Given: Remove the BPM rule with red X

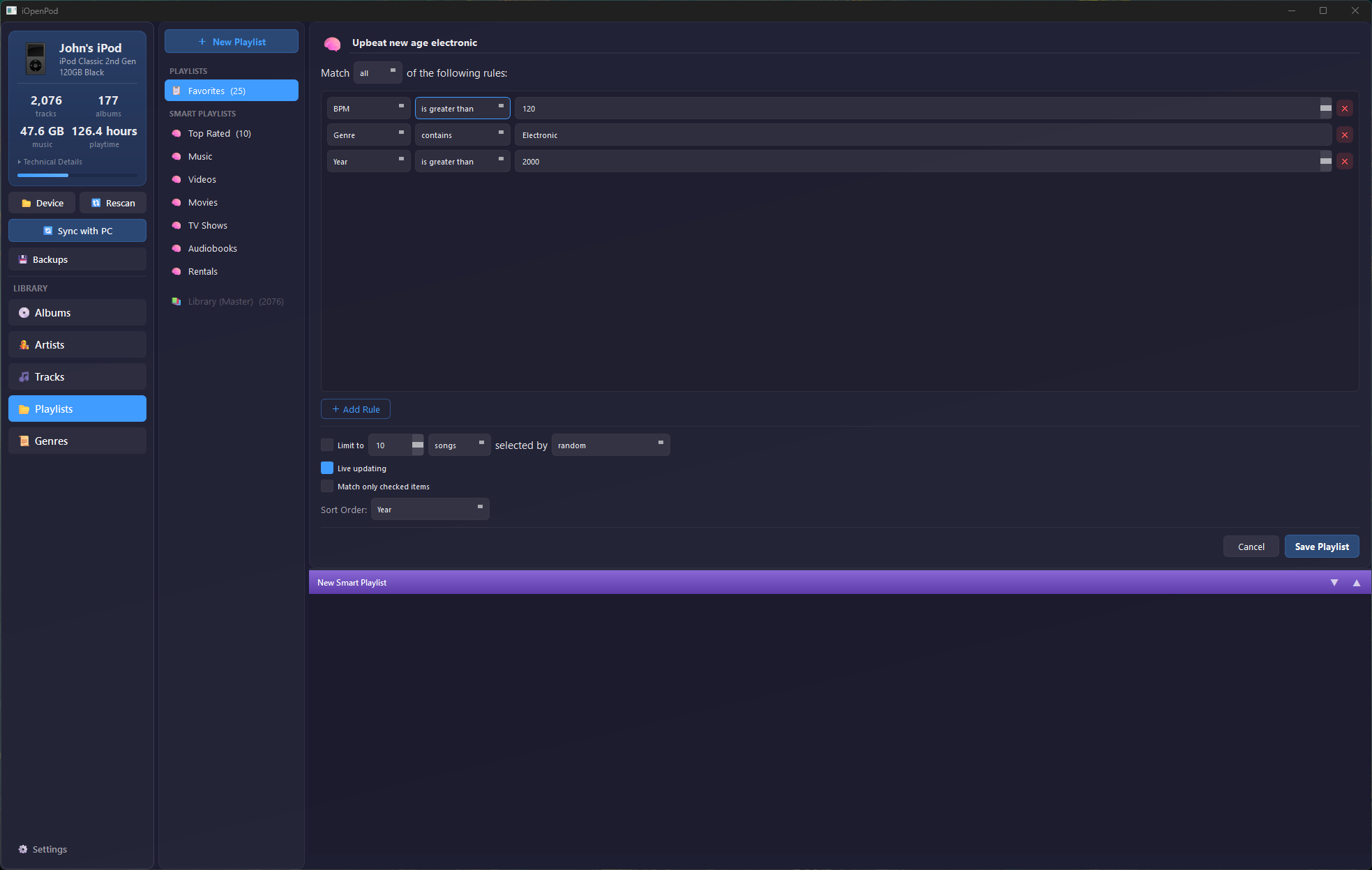Looking at the screenshot, I should click(1344, 109).
